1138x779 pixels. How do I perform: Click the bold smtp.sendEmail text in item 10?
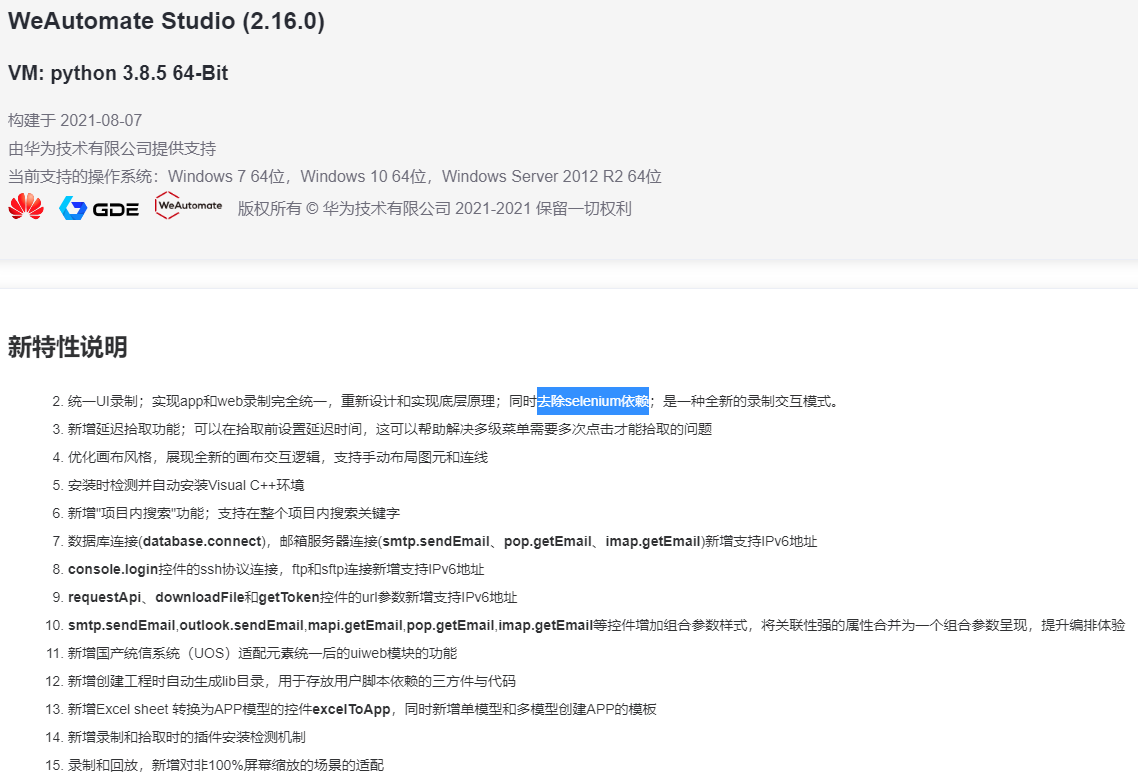(121, 625)
